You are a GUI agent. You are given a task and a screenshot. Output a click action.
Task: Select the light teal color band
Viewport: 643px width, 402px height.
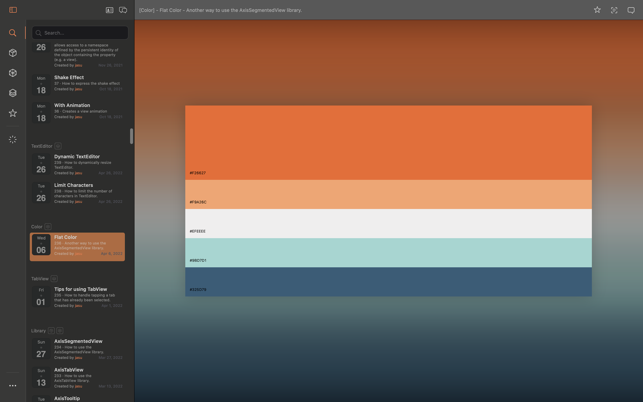point(388,252)
